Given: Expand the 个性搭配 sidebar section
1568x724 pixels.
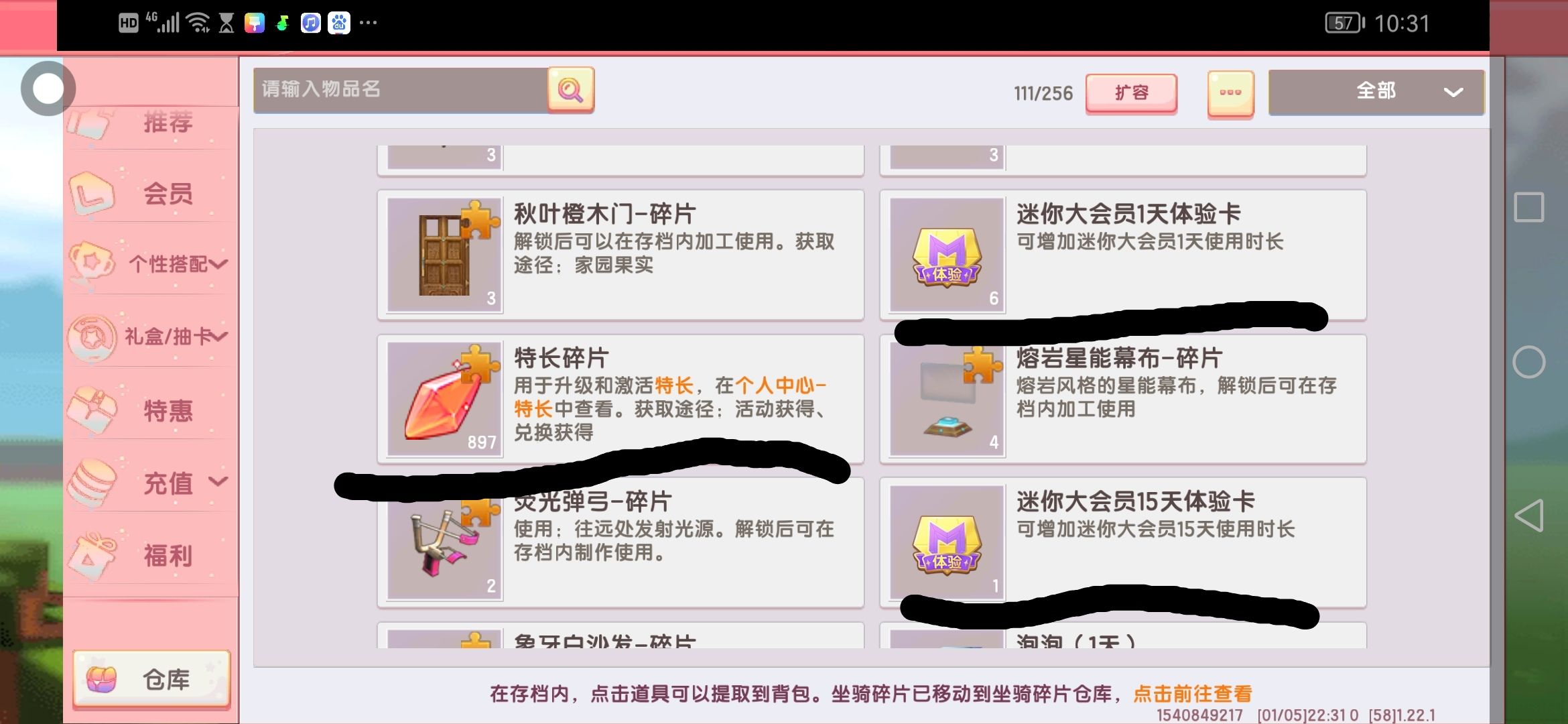Looking at the screenshot, I should [x=151, y=263].
